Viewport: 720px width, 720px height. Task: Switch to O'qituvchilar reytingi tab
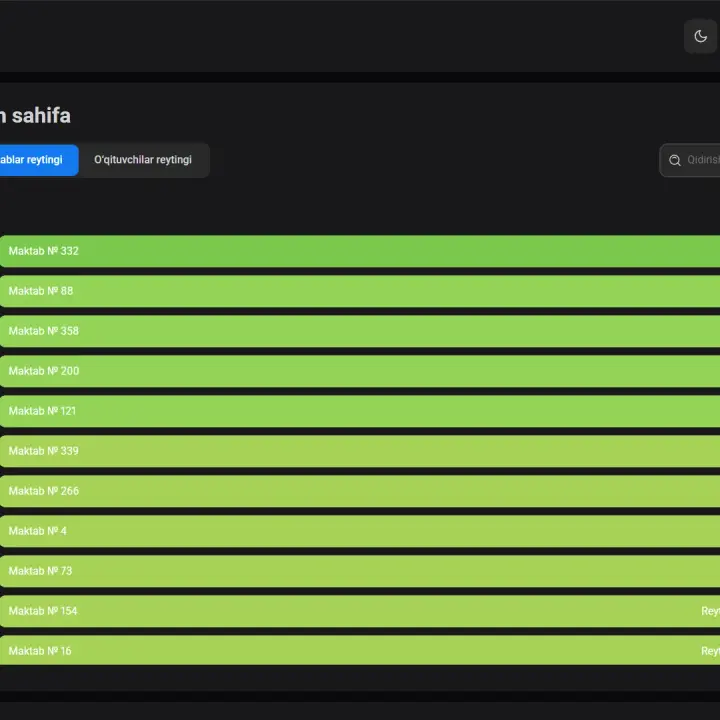coord(143,160)
